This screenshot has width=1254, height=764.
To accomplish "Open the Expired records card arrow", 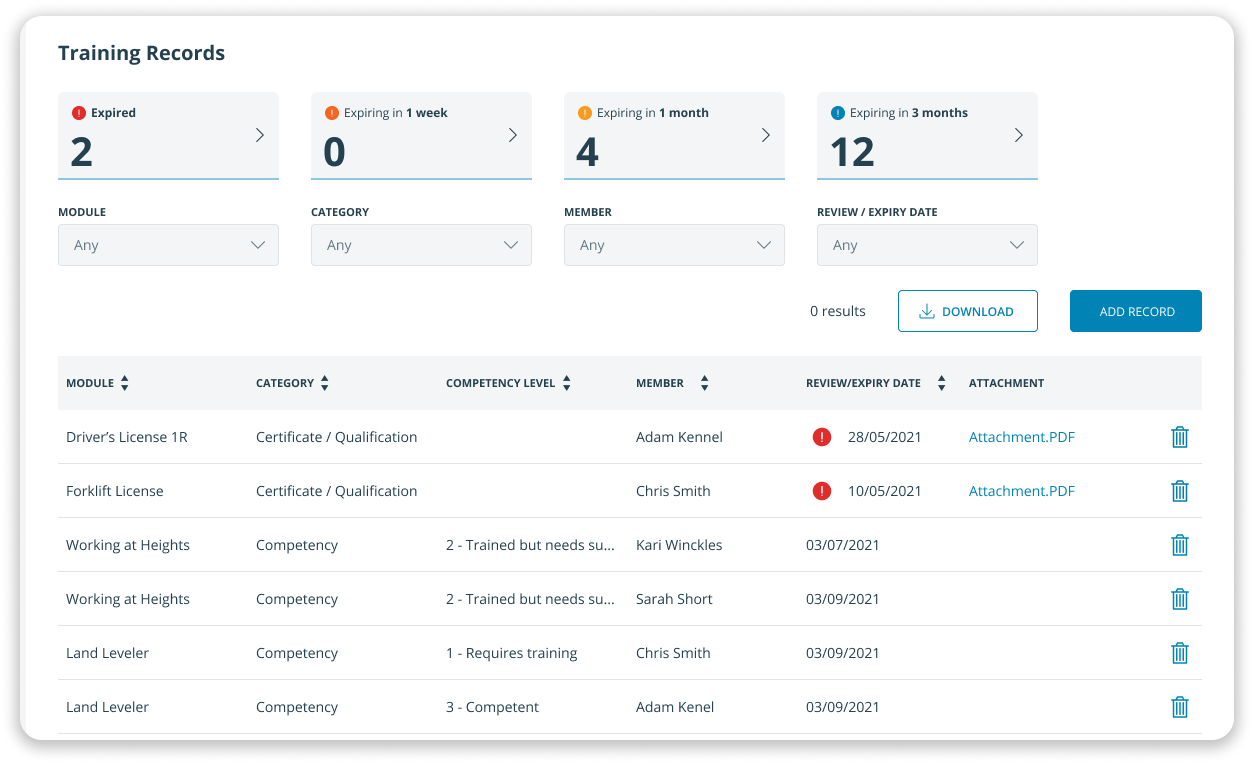I will point(260,135).
